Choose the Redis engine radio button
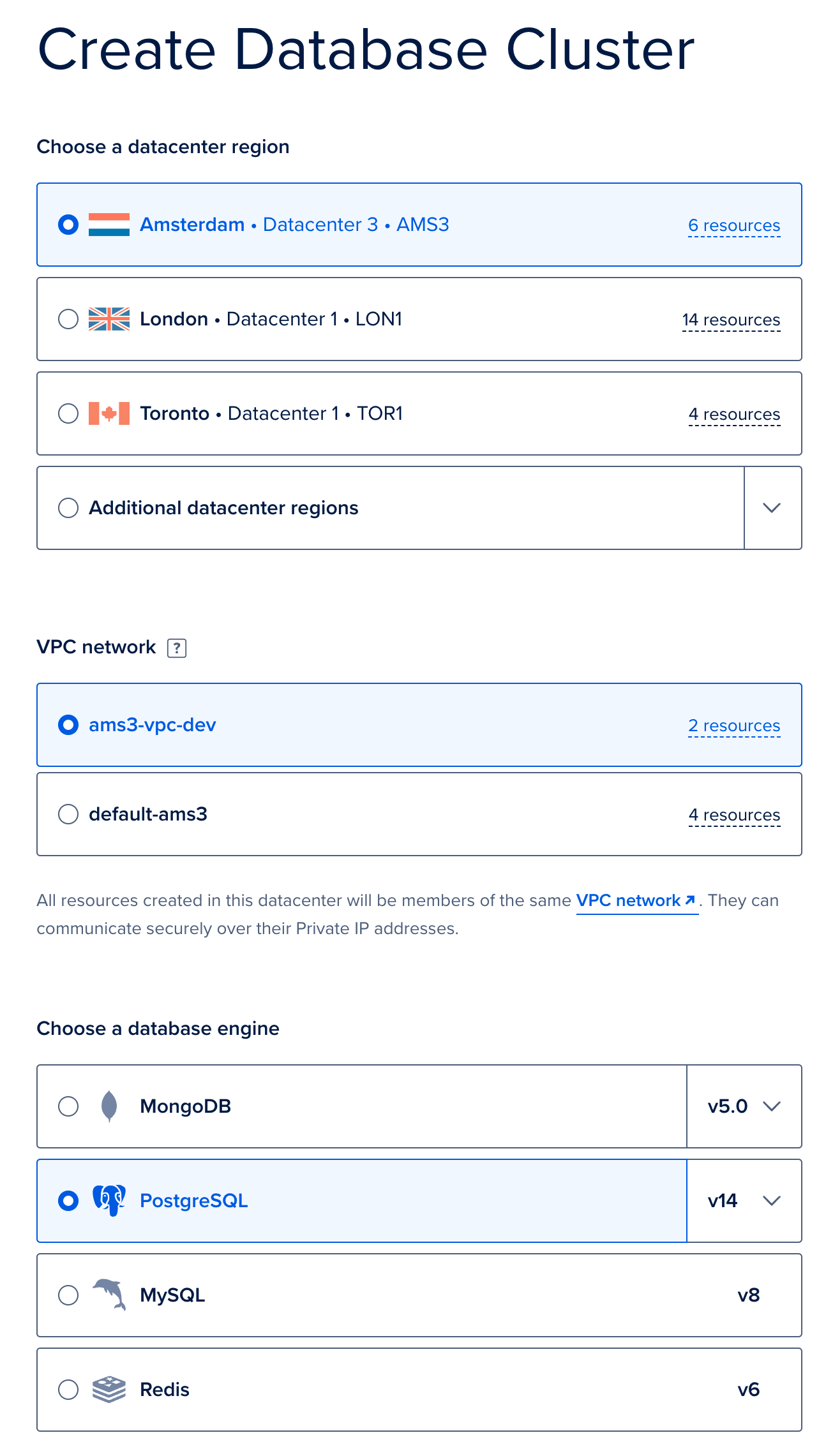This screenshot has height=1456, width=826. 68,1390
